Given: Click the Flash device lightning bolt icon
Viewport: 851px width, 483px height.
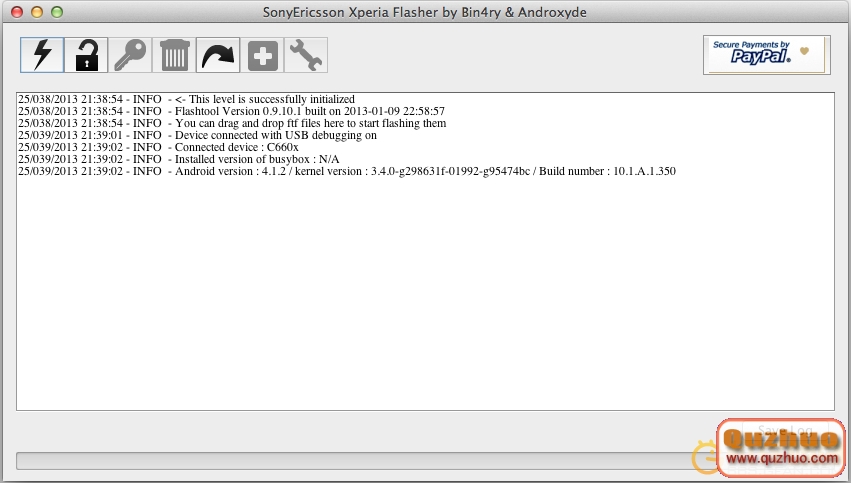Looking at the screenshot, I should pyautogui.click(x=42, y=55).
